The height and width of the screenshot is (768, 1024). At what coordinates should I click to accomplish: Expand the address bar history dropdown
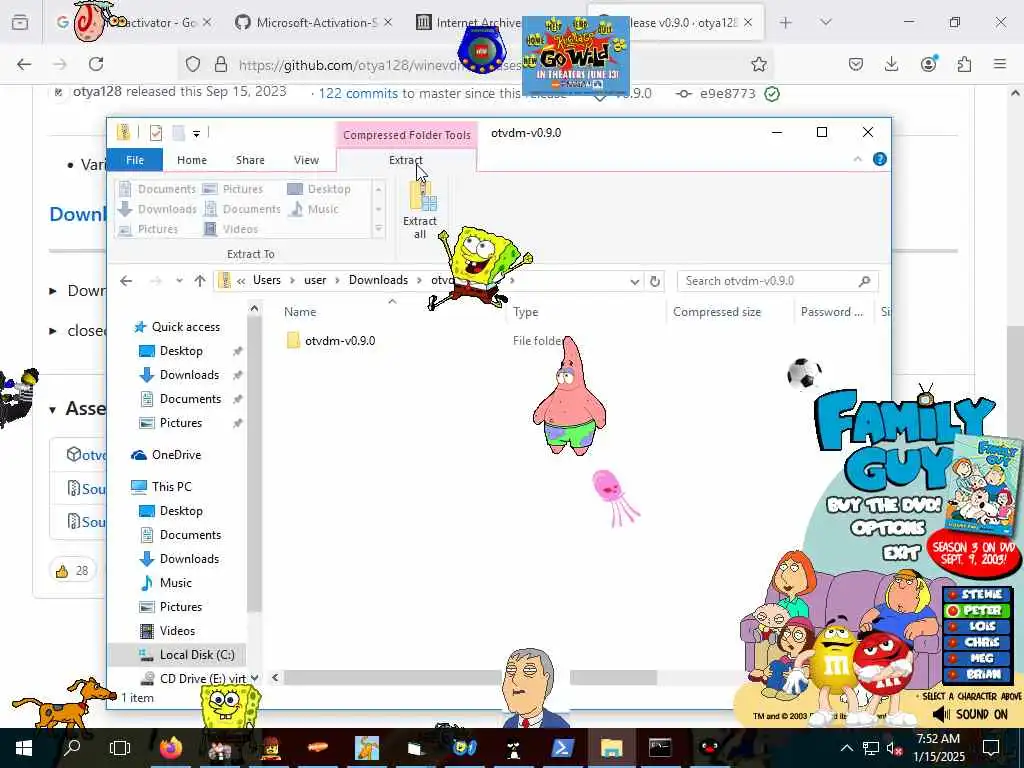[634, 281]
